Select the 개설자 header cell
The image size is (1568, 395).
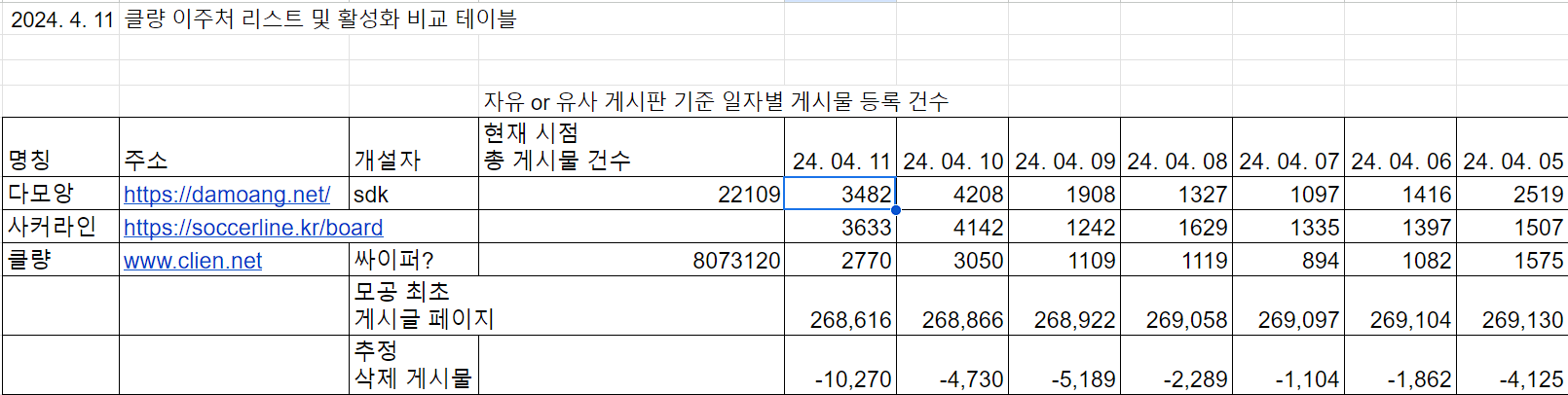pos(414,147)
